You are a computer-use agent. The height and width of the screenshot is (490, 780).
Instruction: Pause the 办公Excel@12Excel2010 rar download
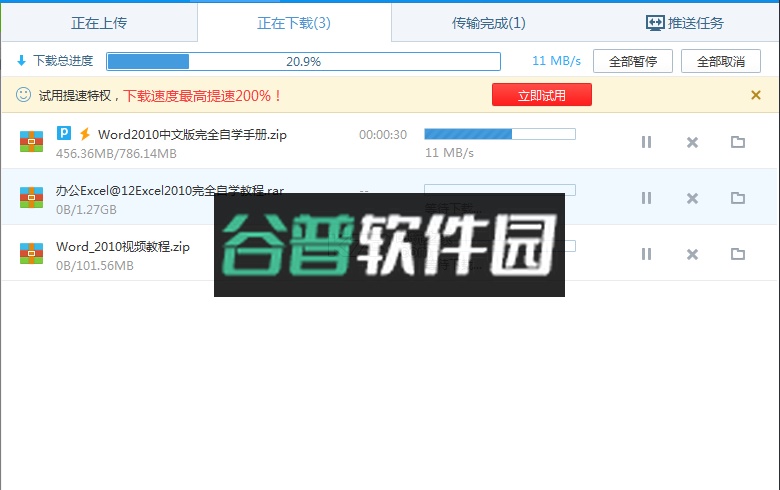coord(646,198)
